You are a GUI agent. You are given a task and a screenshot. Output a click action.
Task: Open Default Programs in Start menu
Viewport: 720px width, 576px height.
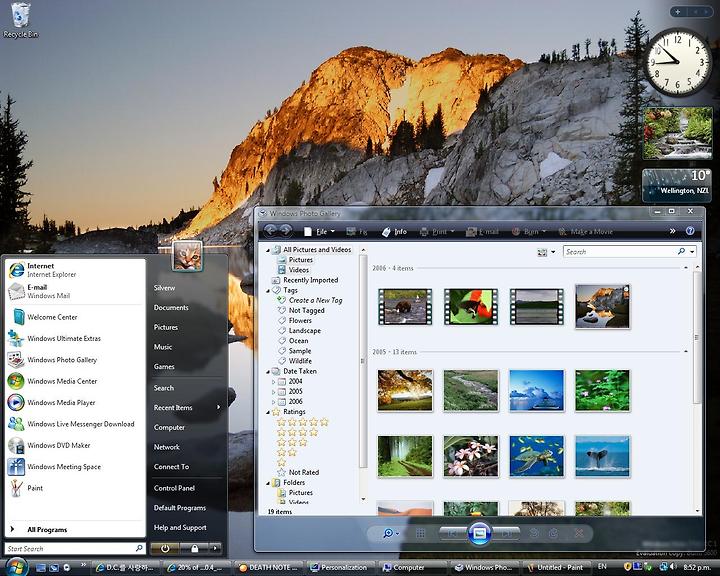(x=187, y=508)
